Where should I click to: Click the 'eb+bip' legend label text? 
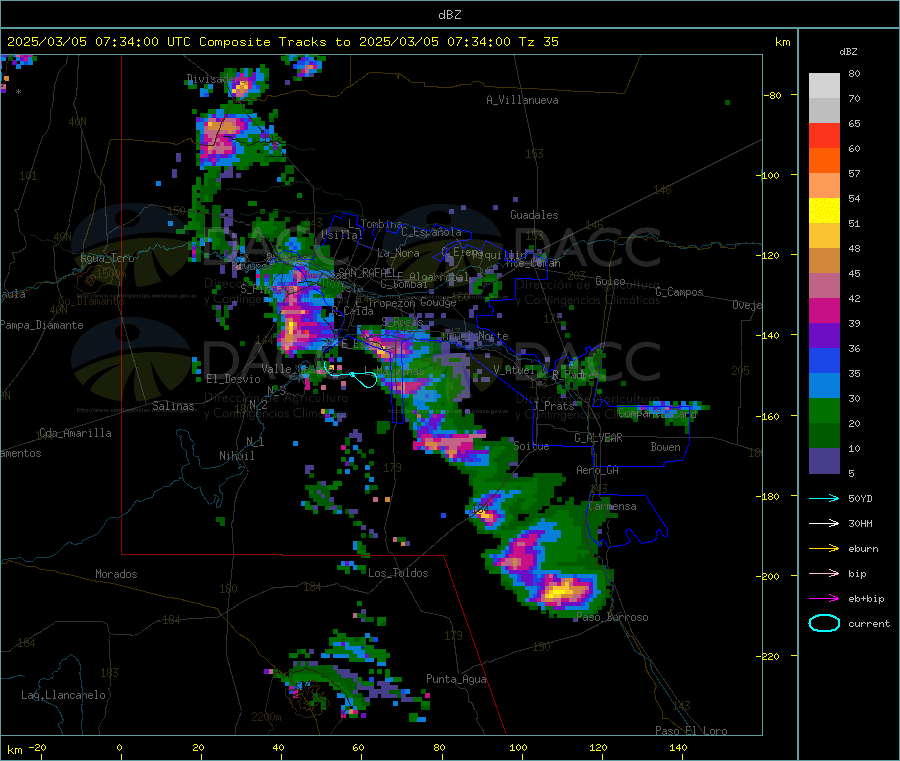coord(866,599)
